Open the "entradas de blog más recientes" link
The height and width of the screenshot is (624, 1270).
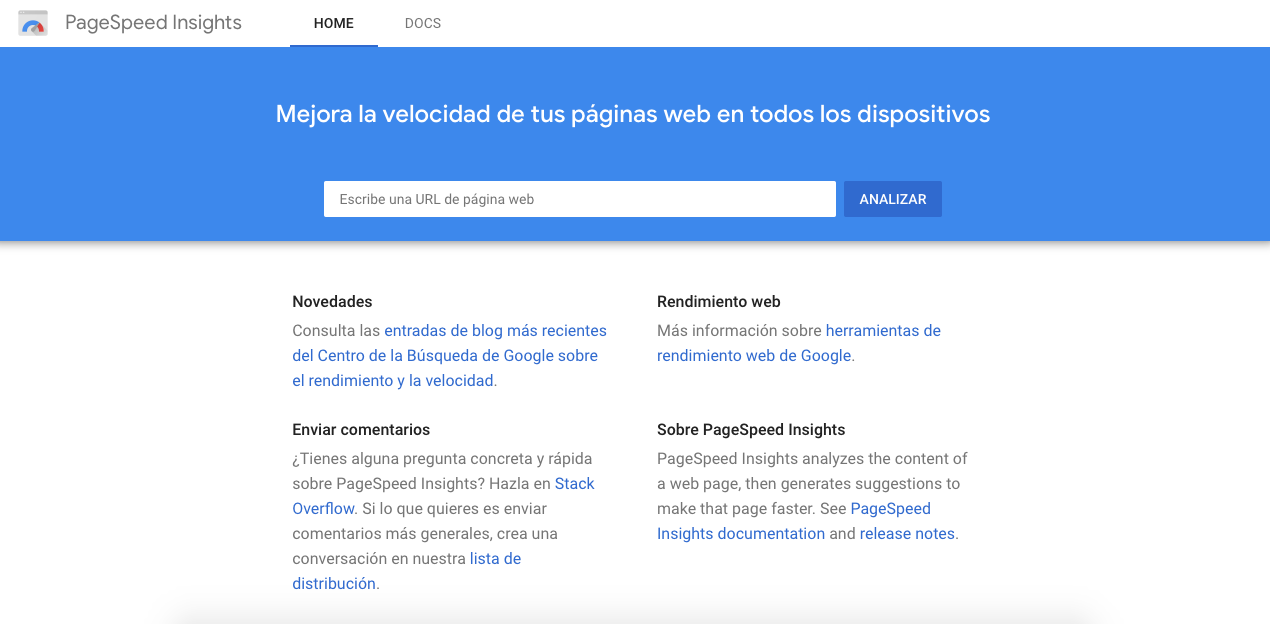[x=495, y=330]
